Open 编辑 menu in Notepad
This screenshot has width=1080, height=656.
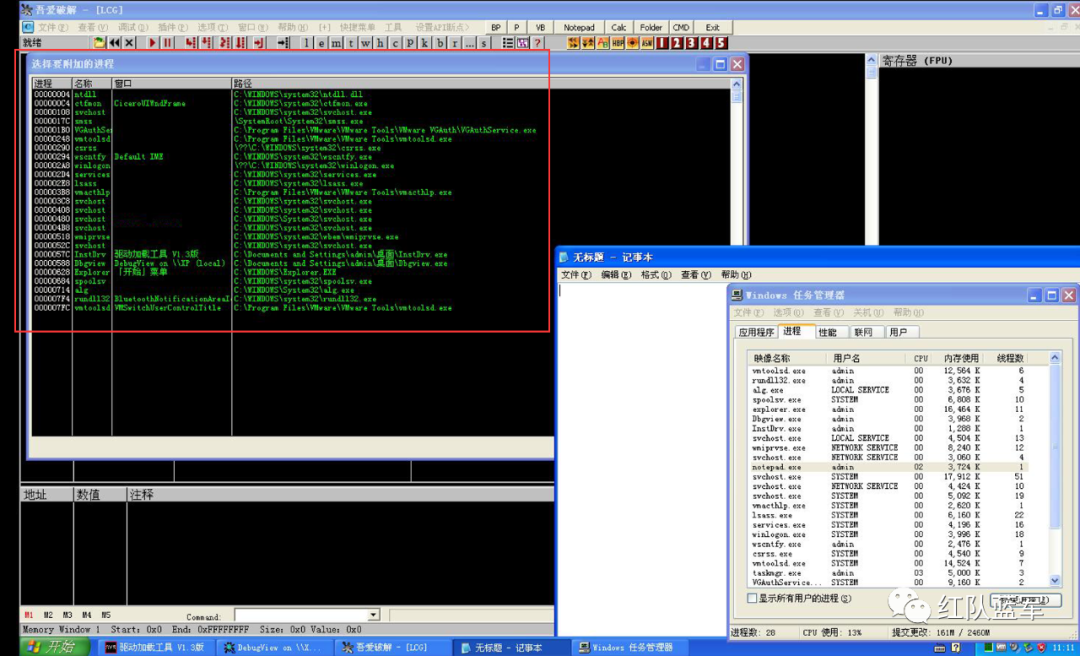616,275
